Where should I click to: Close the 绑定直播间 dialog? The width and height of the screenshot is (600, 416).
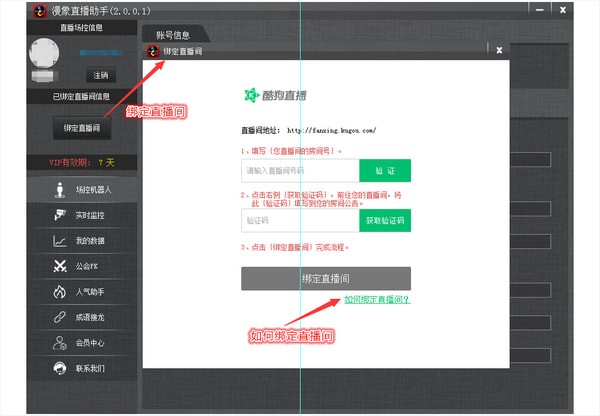coord(498,49)
